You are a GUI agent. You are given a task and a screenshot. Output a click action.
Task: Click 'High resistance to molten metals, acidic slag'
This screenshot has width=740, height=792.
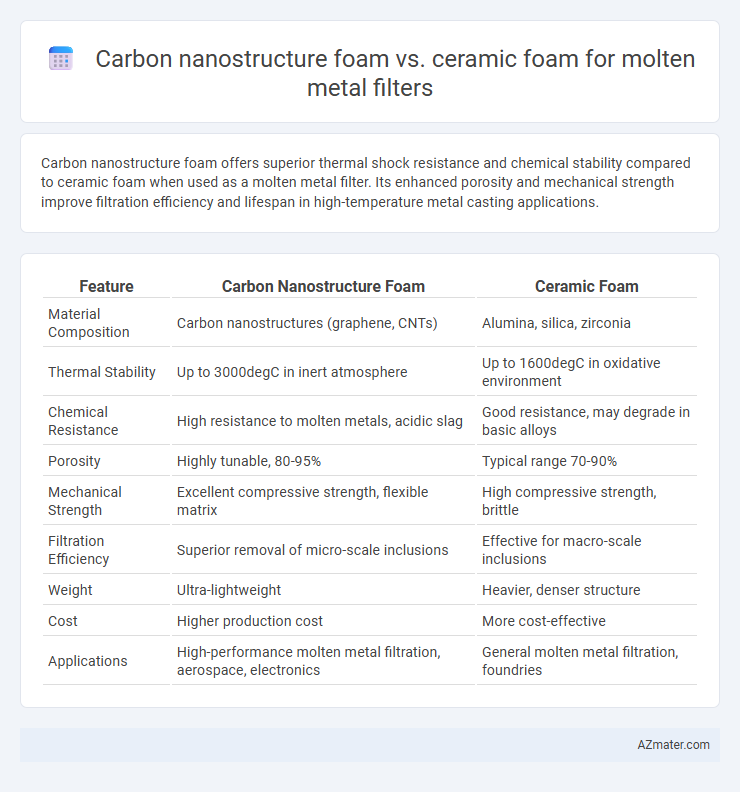click(x=320, y=421)
